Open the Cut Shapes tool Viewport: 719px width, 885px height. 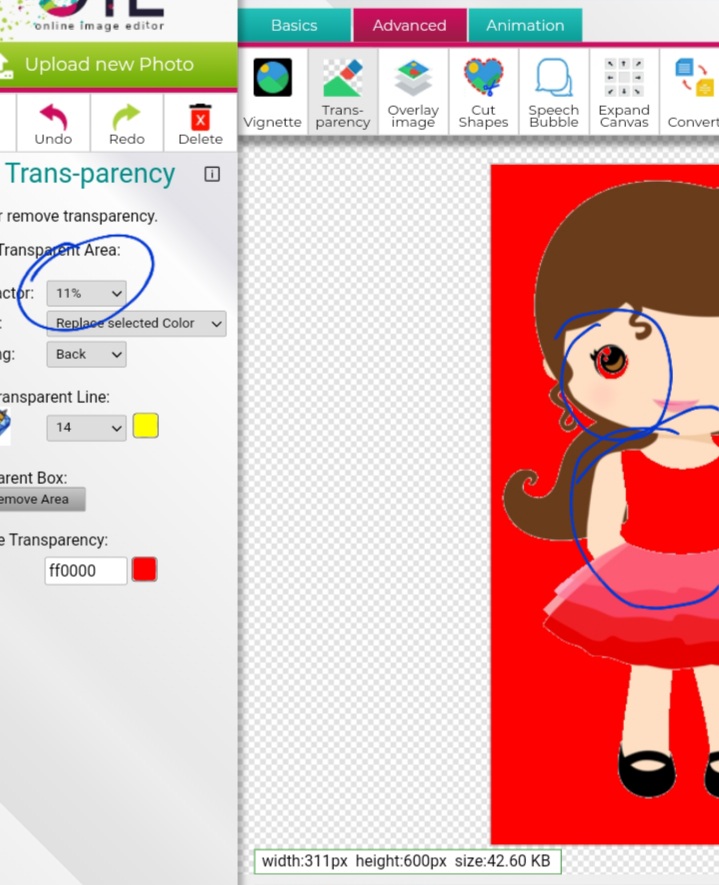point(483,91)
